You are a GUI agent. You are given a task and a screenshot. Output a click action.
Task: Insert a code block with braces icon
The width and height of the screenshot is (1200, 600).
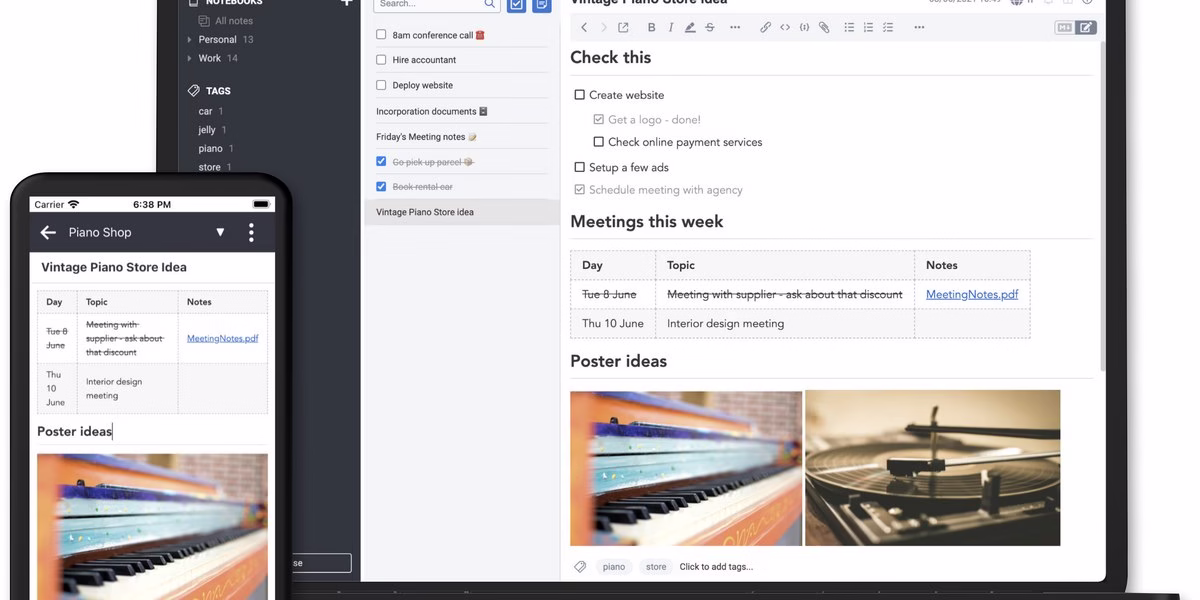804,27
